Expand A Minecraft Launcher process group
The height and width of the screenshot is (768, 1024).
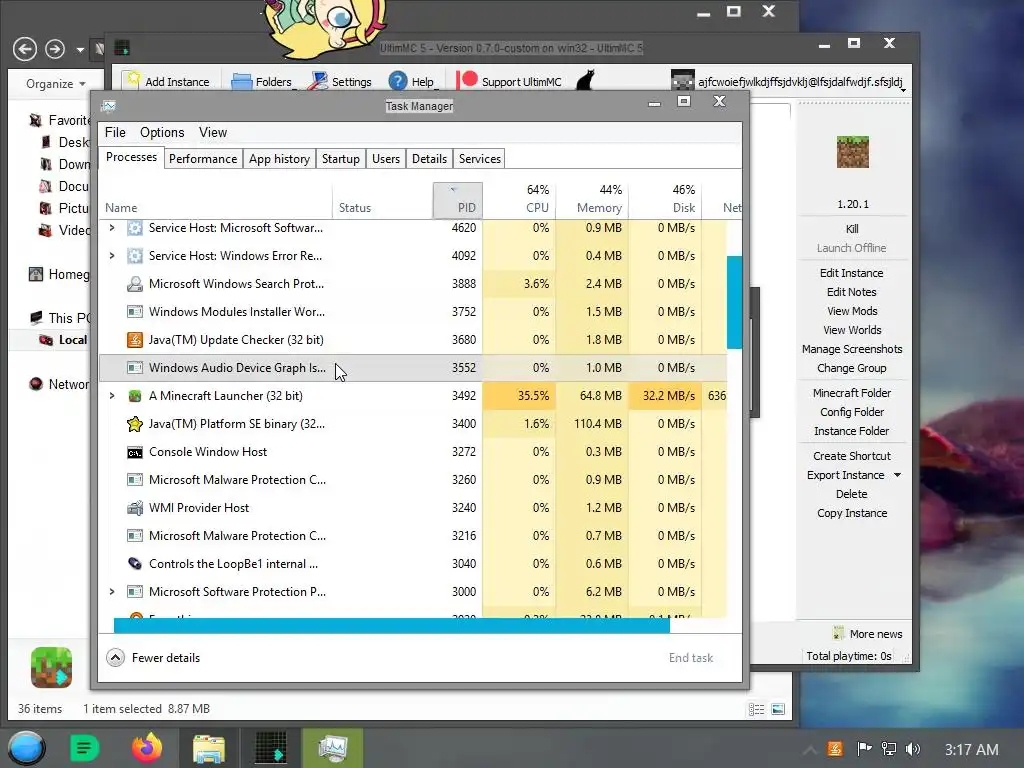112,396
